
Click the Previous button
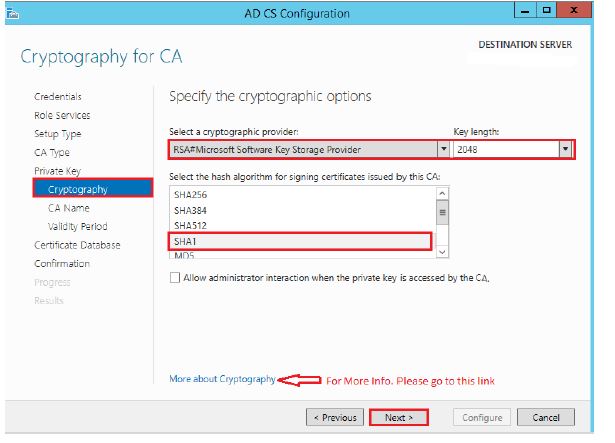[x=335, y=417]
